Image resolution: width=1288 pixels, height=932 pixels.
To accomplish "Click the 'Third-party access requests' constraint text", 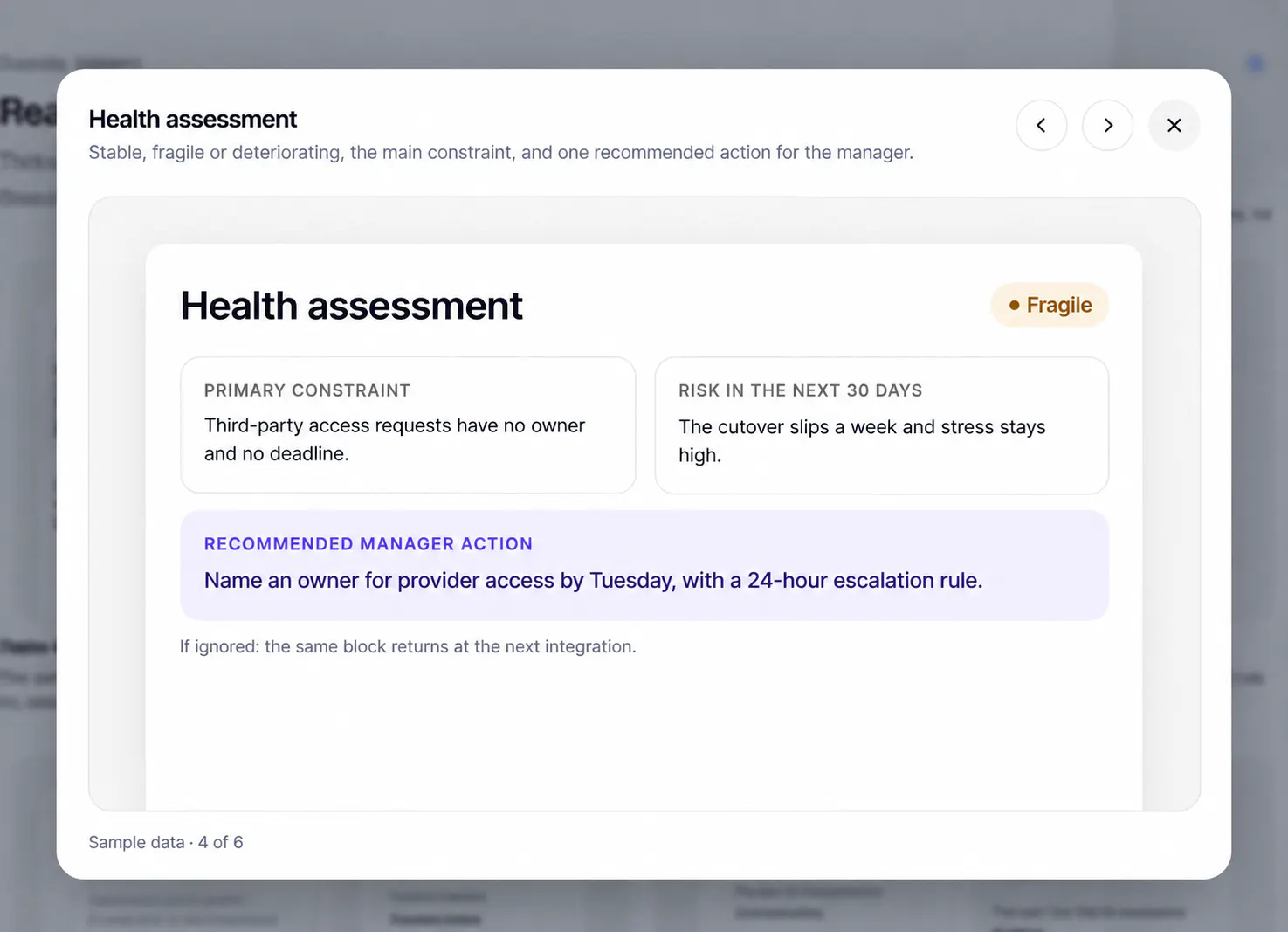I will (395, 439).
